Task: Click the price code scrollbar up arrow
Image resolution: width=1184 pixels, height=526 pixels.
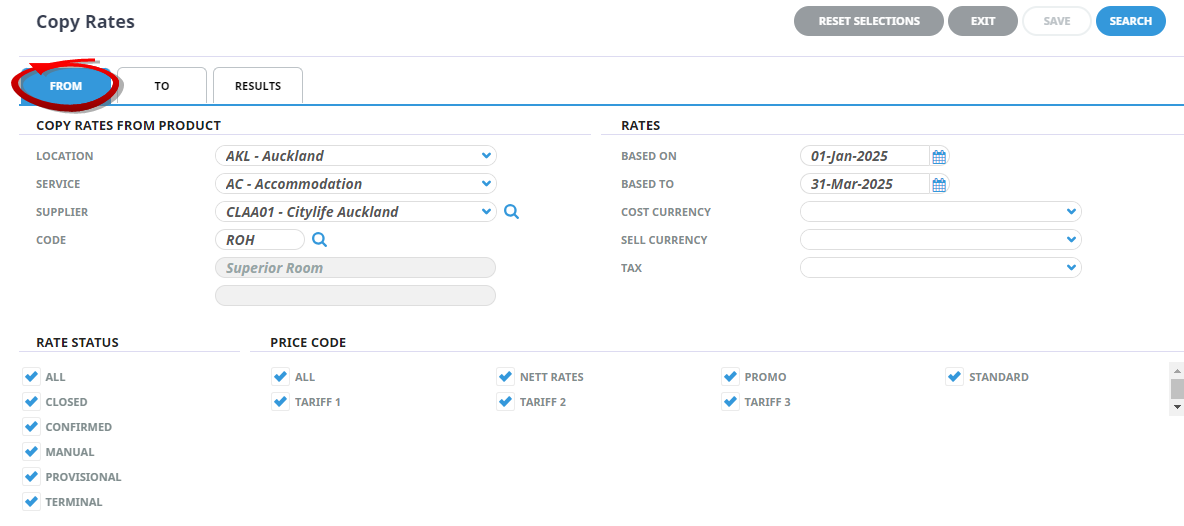Action: [x=1176, y=371]
